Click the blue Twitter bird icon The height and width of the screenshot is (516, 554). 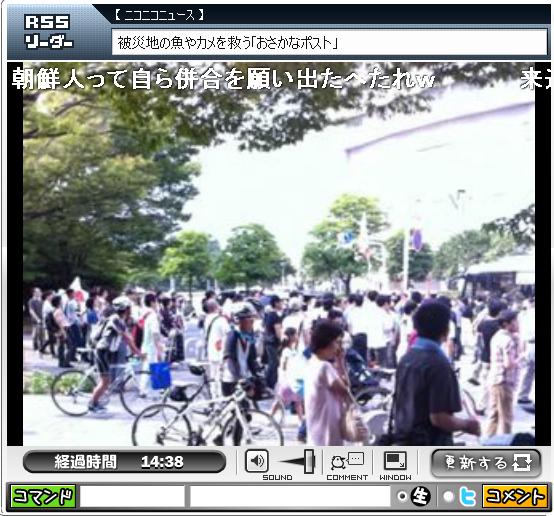[467, 497]
